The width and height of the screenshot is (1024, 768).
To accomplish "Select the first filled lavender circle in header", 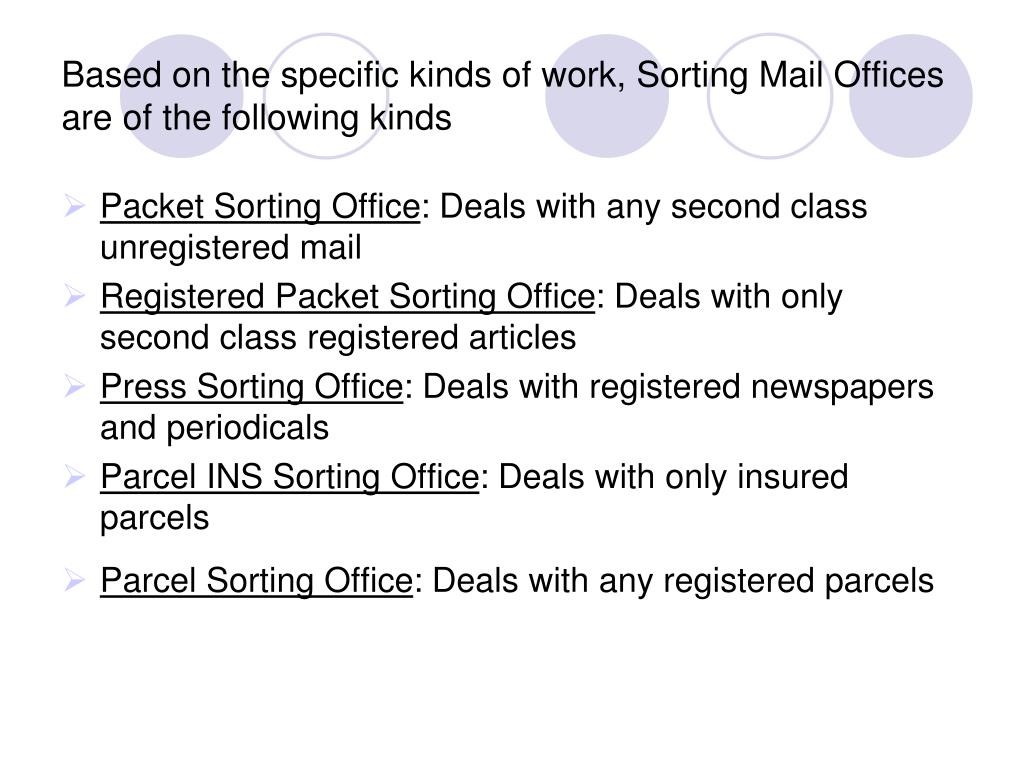I will tap(182, 96).
